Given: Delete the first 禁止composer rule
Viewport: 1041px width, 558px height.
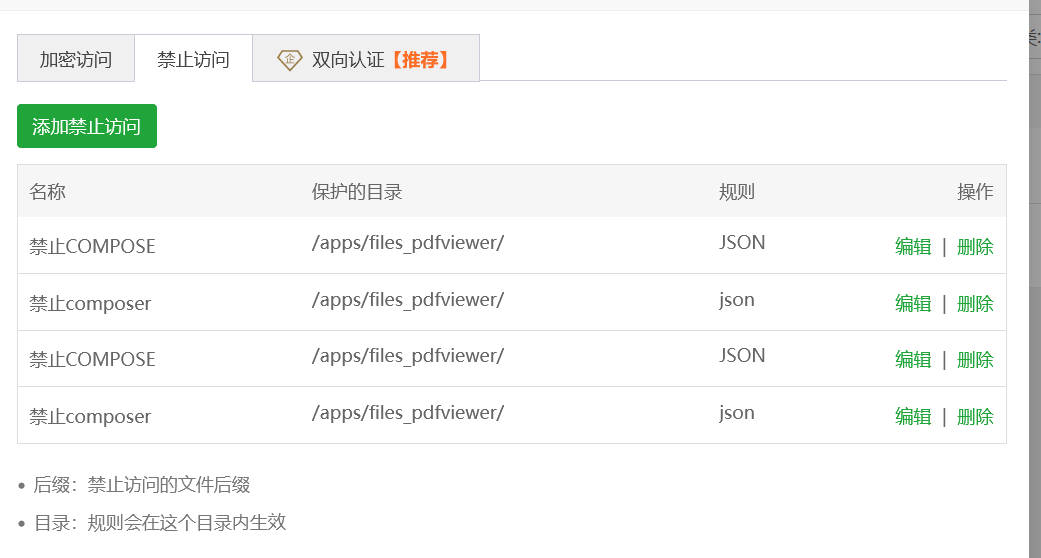Looking at the screenshot, I should (975, 304).
